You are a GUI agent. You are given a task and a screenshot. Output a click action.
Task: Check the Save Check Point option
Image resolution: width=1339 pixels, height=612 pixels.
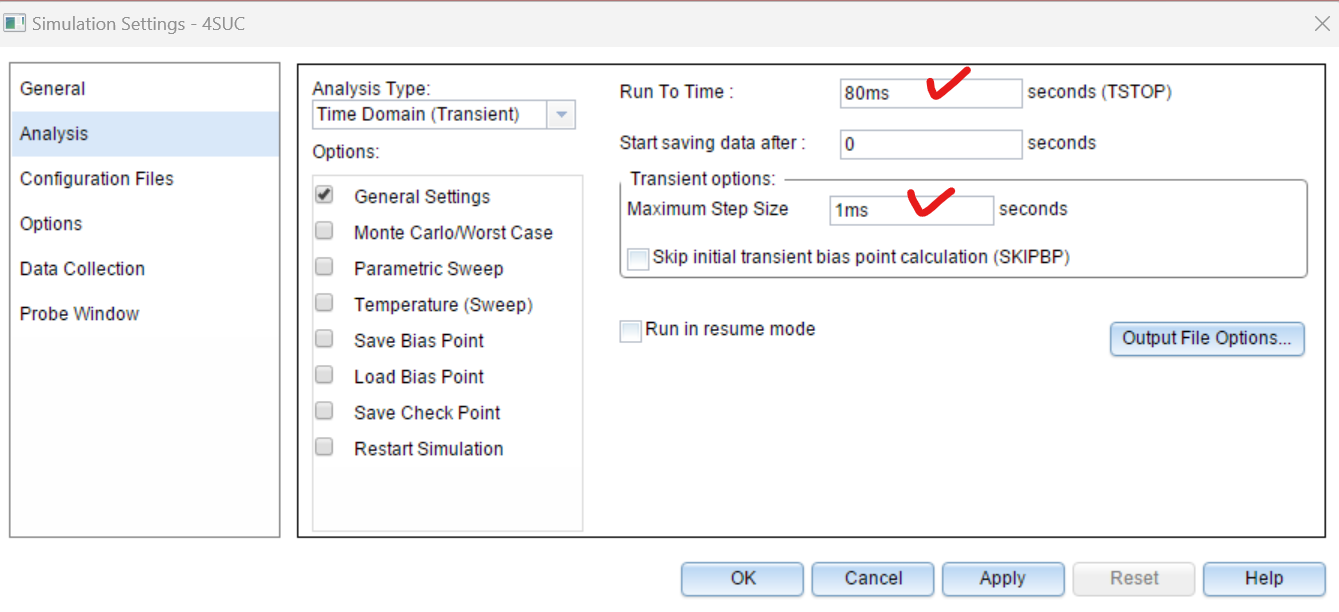[x=324, y=412]
